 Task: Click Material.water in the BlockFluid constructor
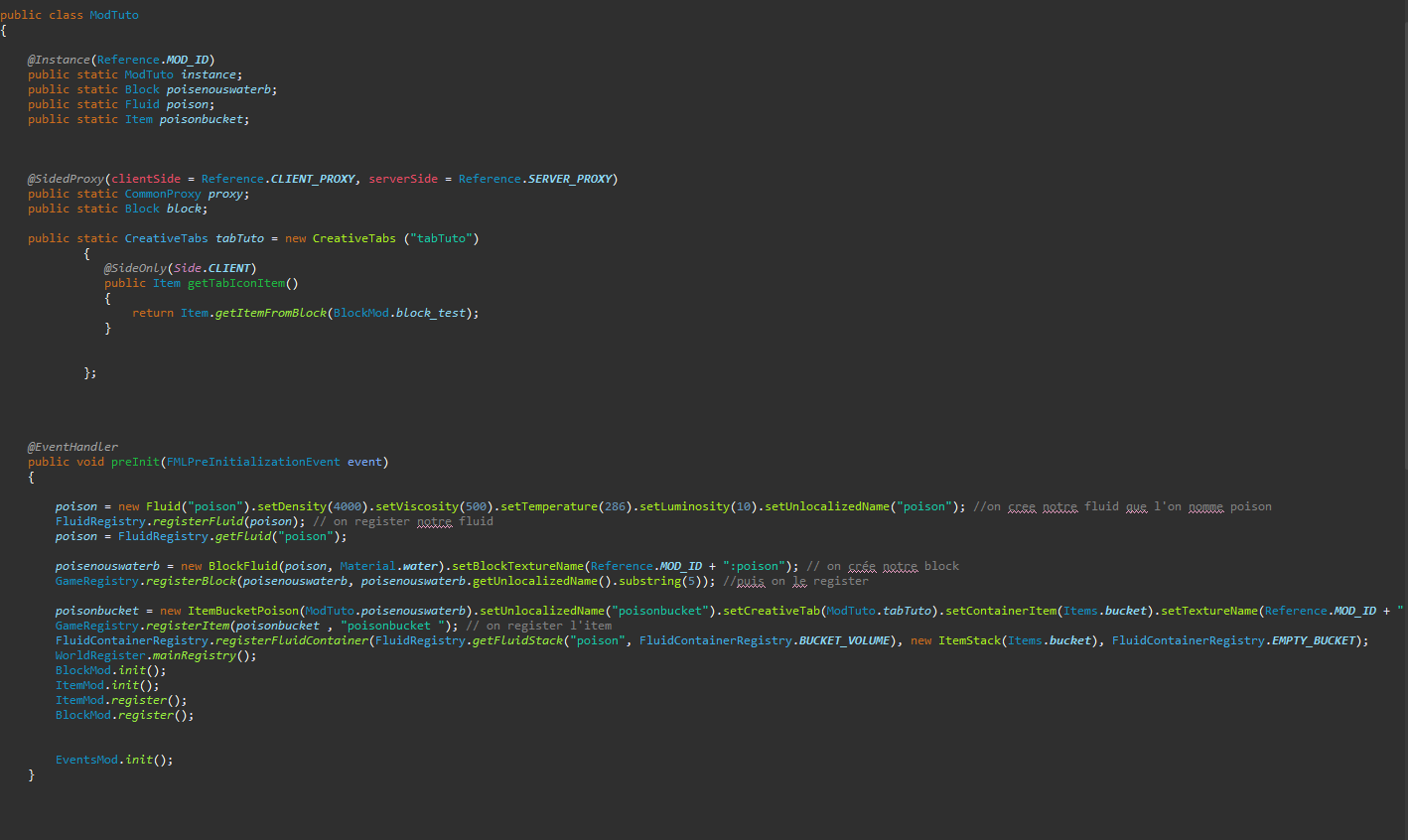[x=388, y=566]
